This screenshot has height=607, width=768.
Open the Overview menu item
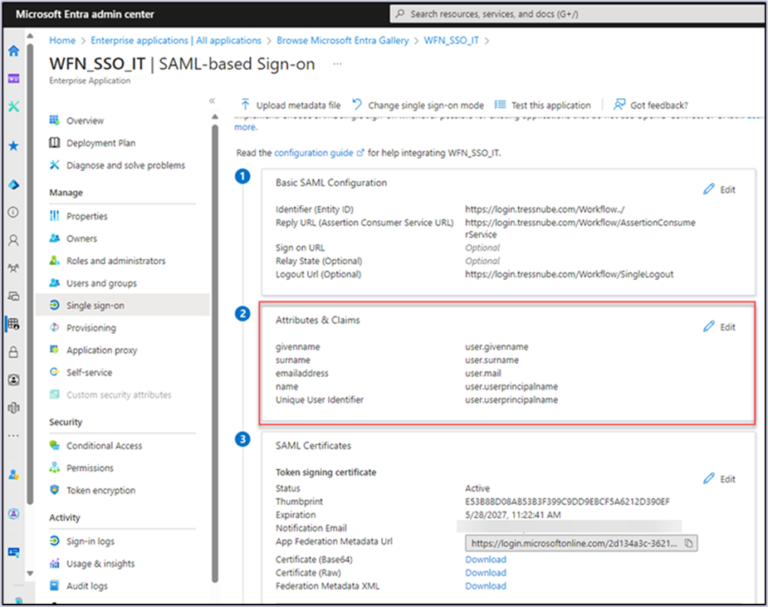85,121
